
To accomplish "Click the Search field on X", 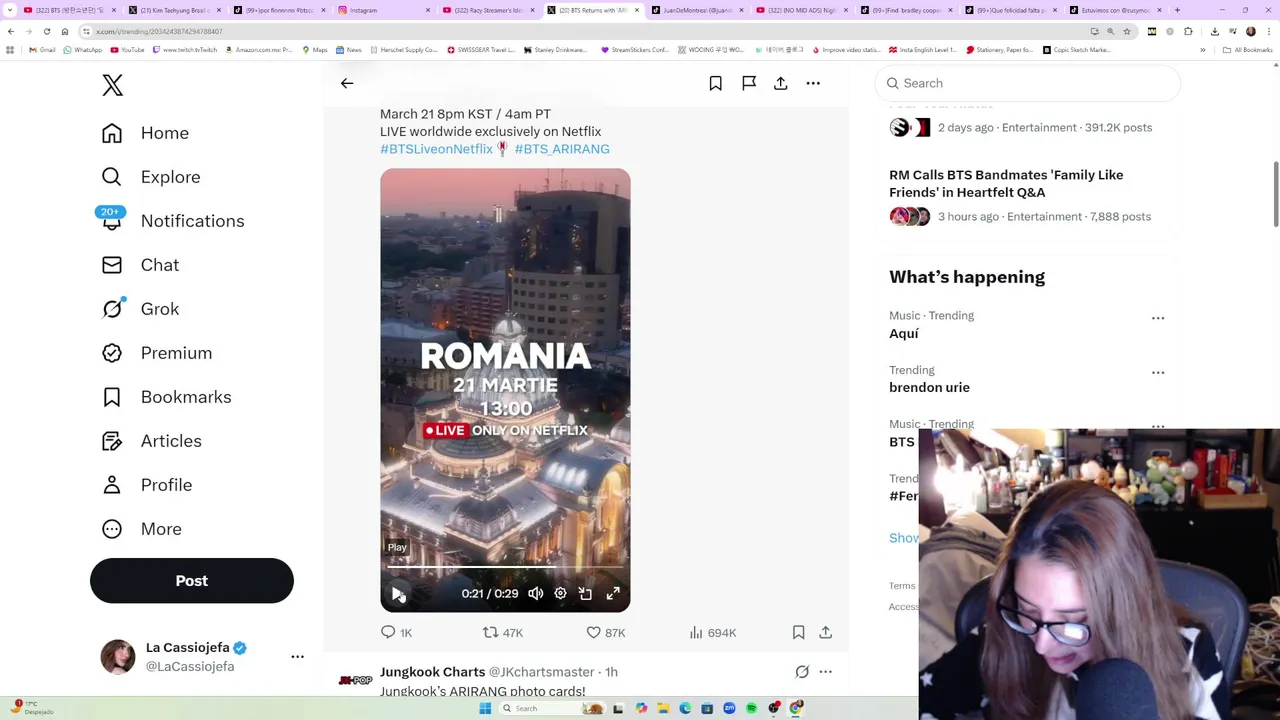I will (x=1028, y=83).
